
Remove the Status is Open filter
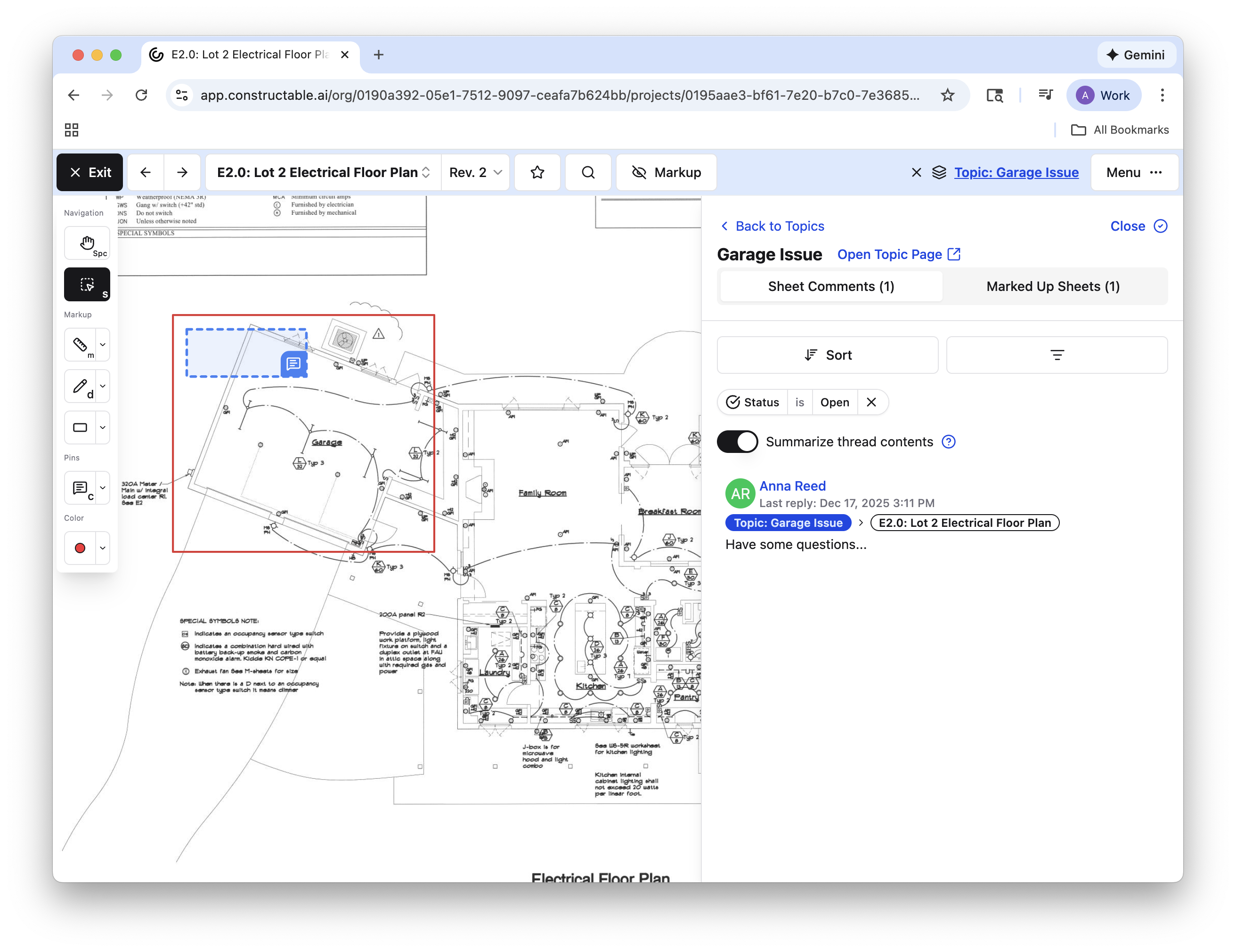pos(871,402)
